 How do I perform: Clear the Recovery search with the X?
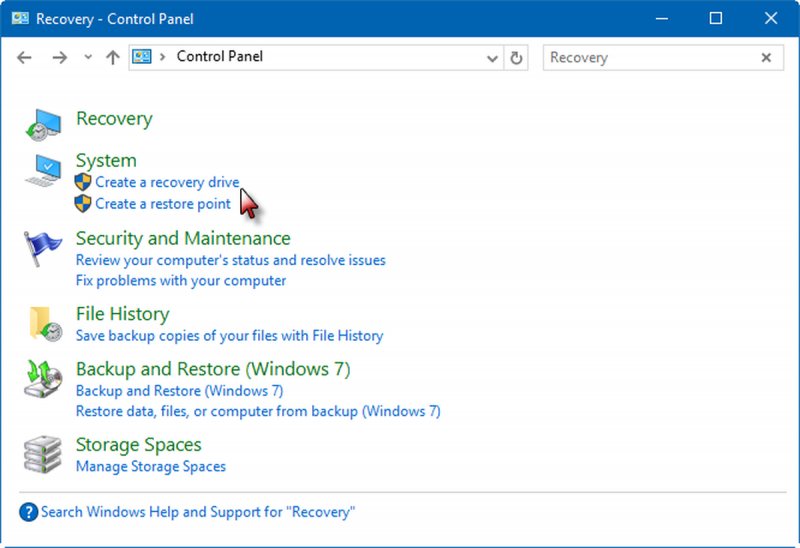point(766,58)
